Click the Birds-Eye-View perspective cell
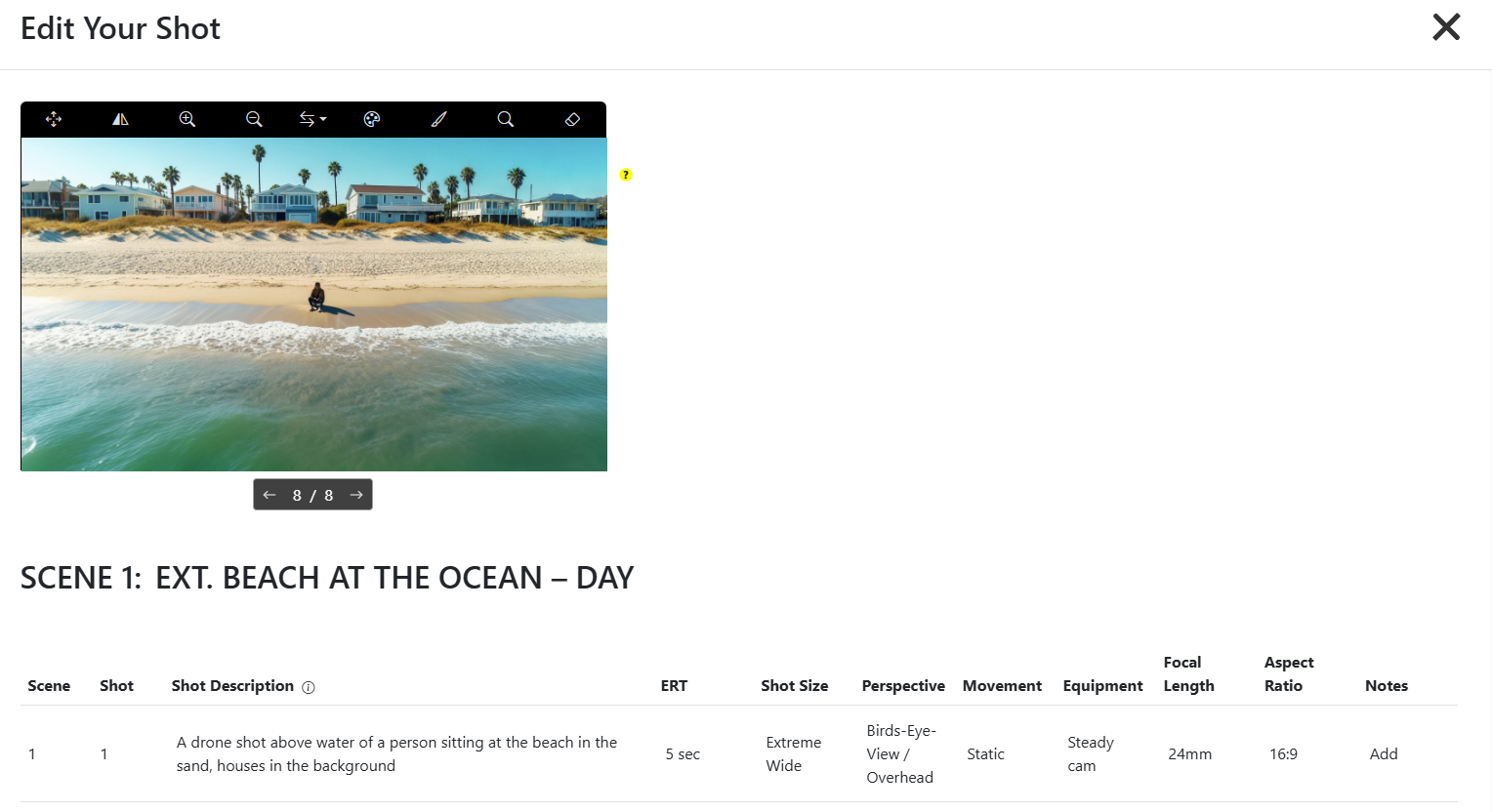The image size is (1492, 812). [x=900, y=753]
